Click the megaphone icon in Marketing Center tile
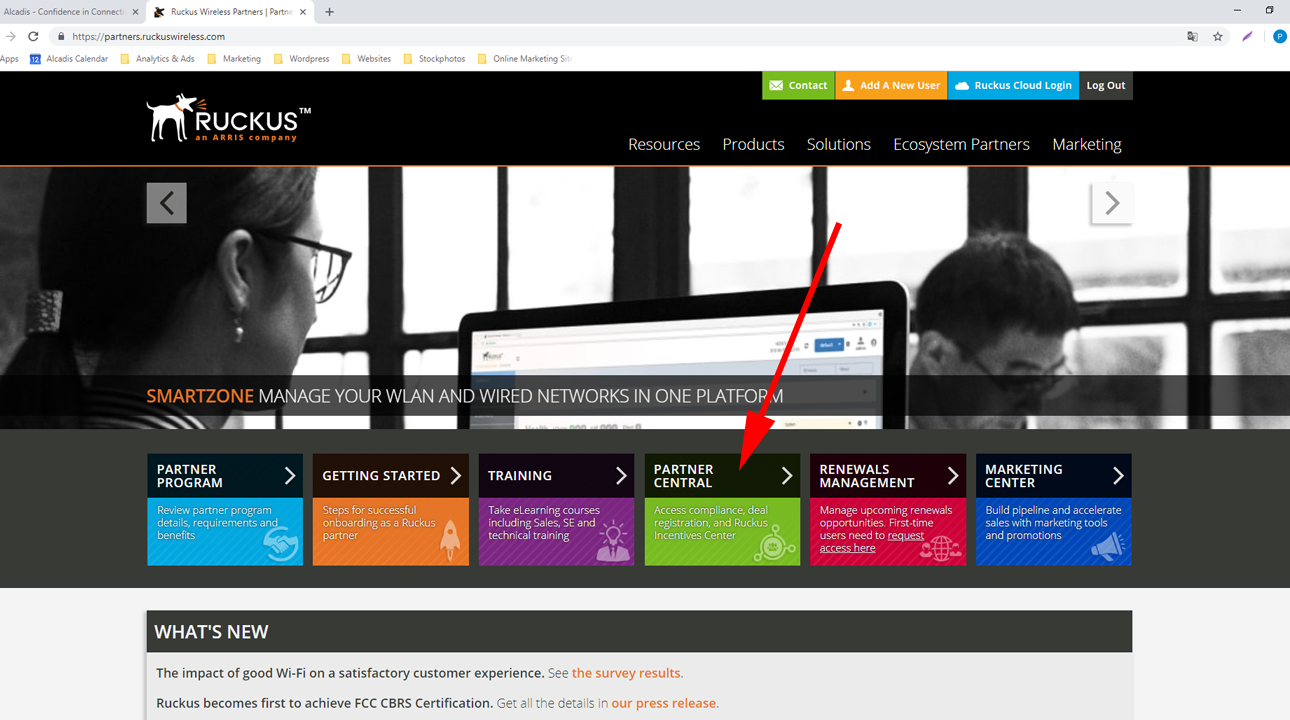The height and width of the screenshot is (720, 1290). point(1107,545)
